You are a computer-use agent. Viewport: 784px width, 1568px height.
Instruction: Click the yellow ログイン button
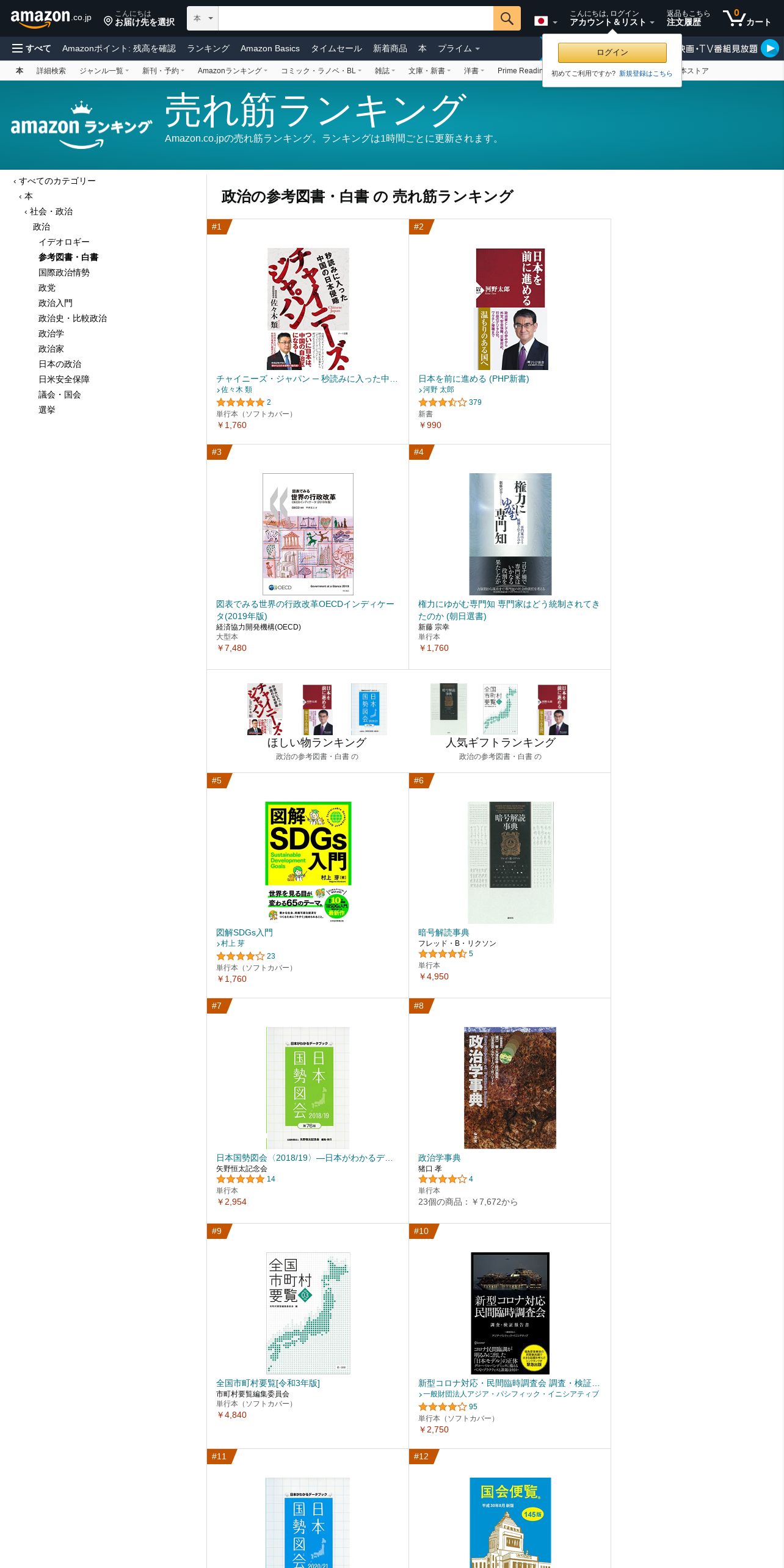pyautogui.click(x=612, y=53)
